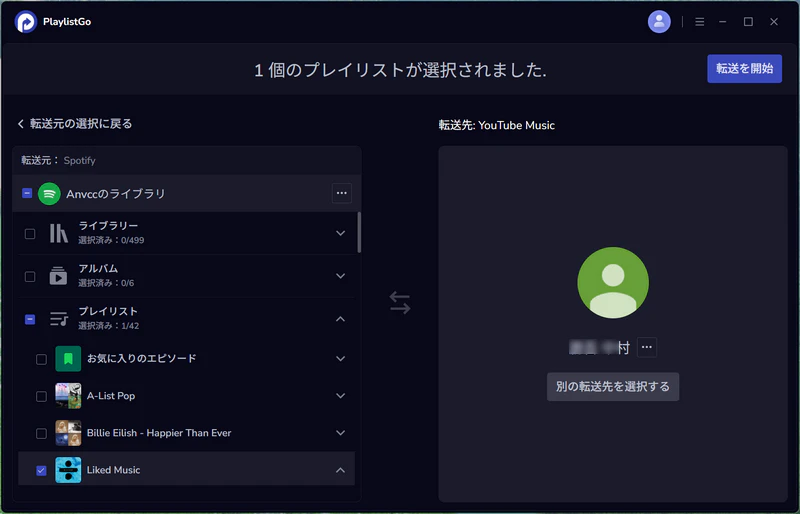Click the Liked Music cover thumbnail
Viewport: 800px width, 514px height.
point(68,470)
